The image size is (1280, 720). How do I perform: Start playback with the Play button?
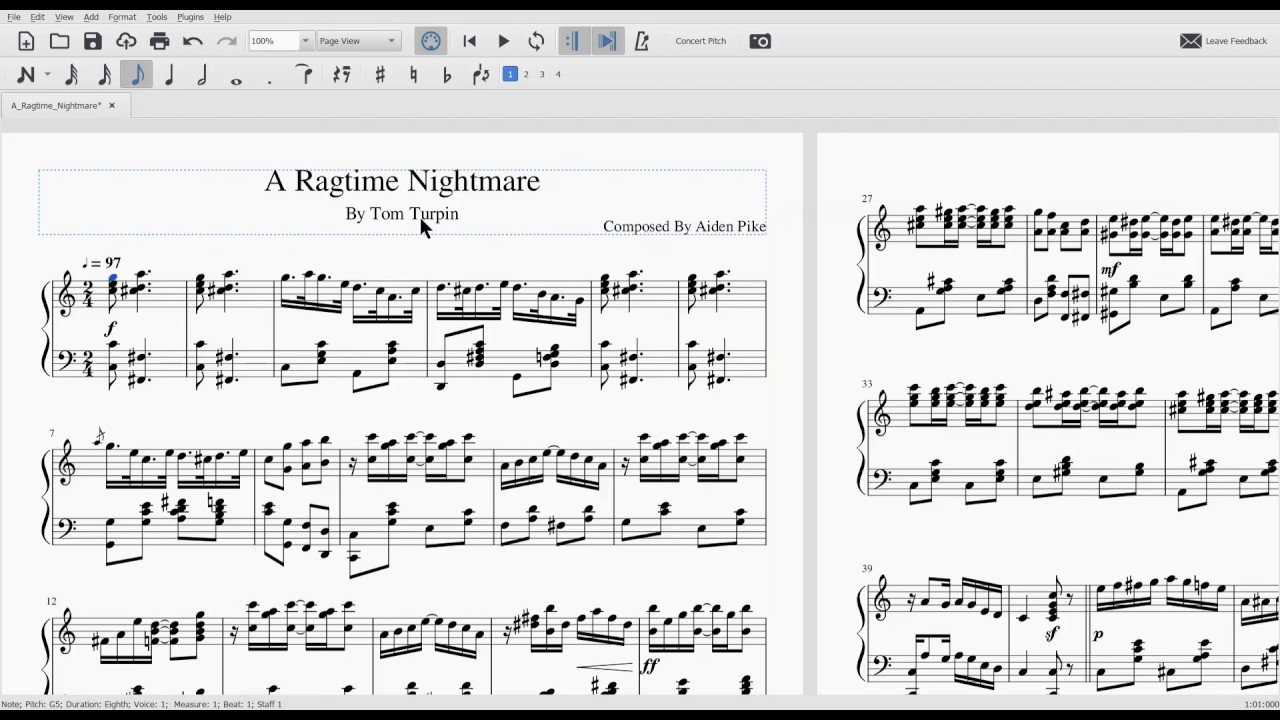pos(504,41)
